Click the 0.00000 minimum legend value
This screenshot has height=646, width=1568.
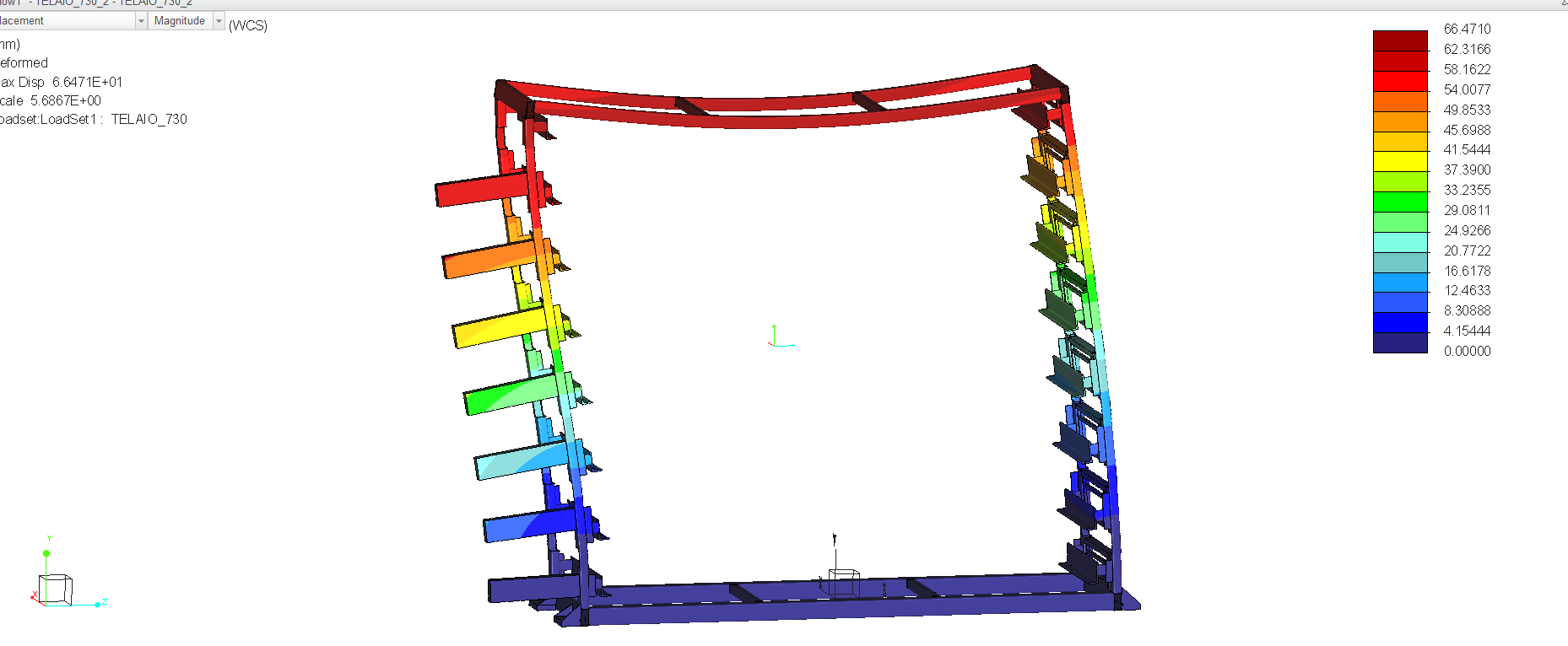tap(1467, 351)
